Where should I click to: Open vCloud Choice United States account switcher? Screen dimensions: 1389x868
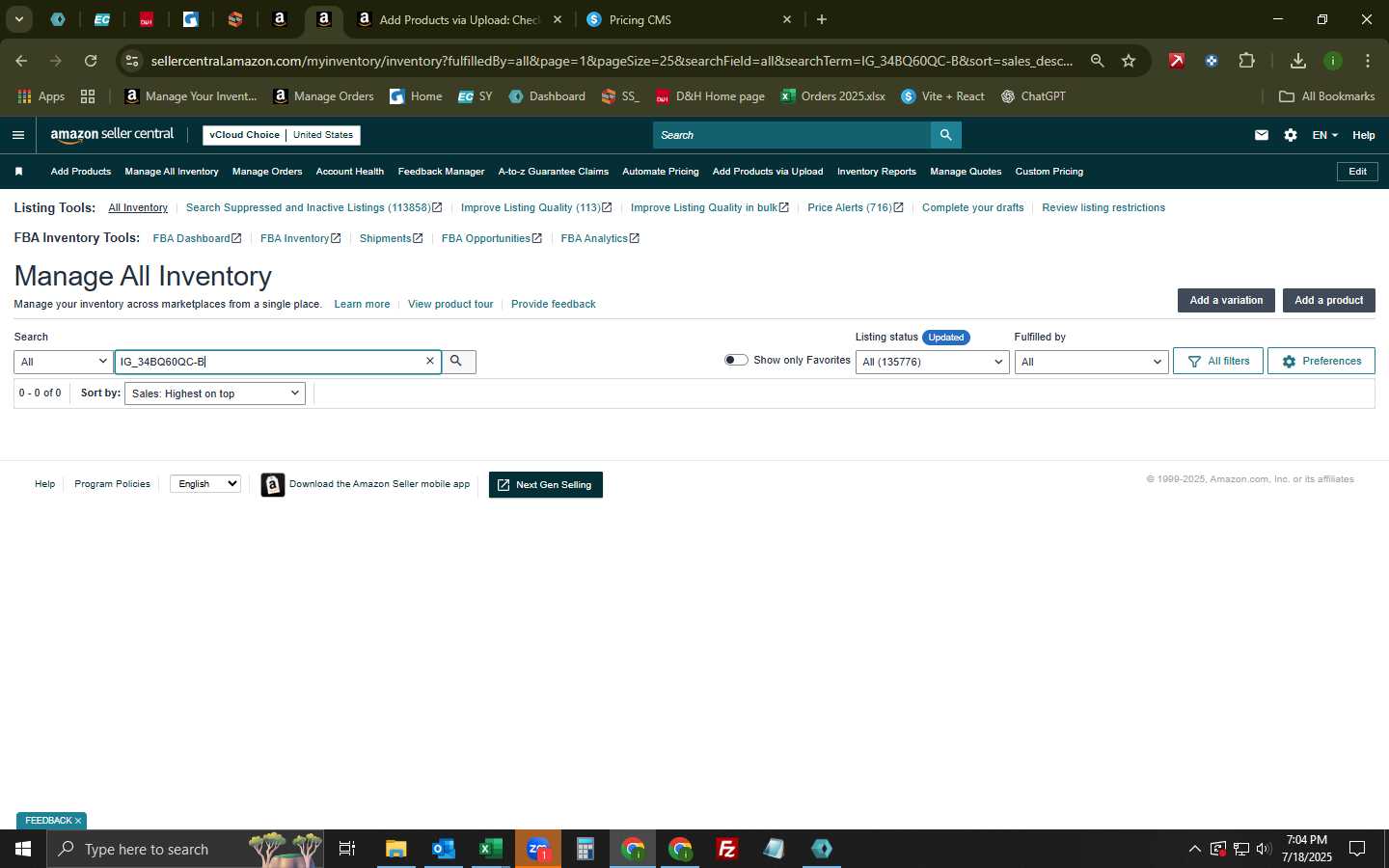(282, 135)
